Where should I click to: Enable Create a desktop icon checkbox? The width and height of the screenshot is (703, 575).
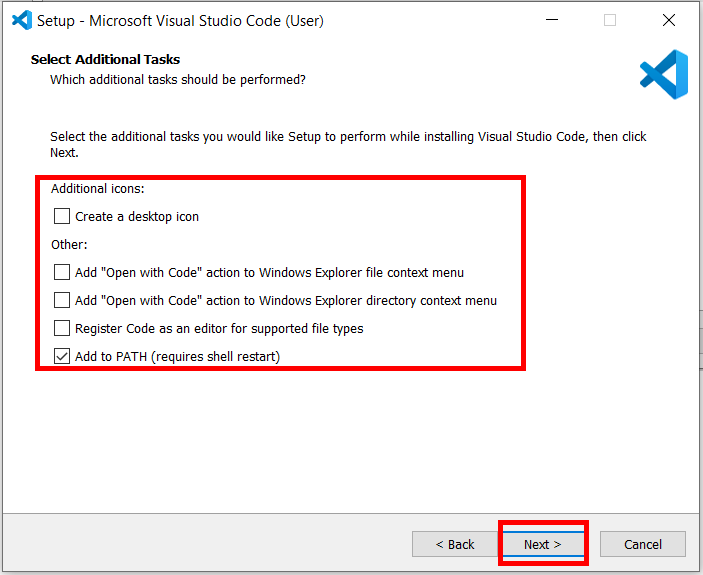(x=62, y=216)
